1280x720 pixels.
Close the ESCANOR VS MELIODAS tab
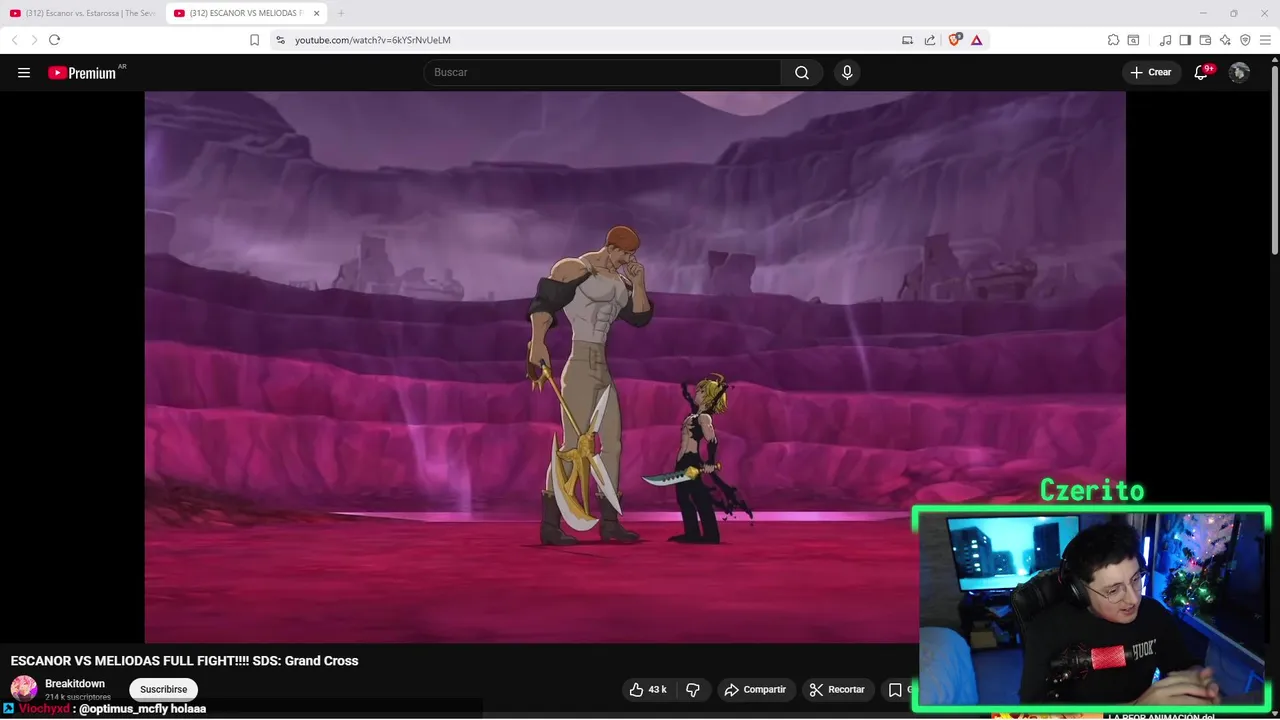tap(317, 13)
